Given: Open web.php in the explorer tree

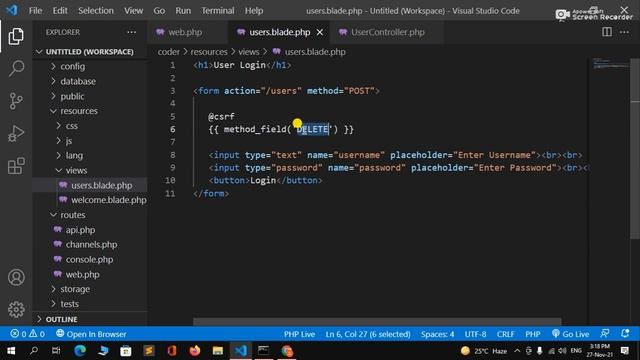Looking at the screenshot, I should pyautogui.click(x=82, y=274).
